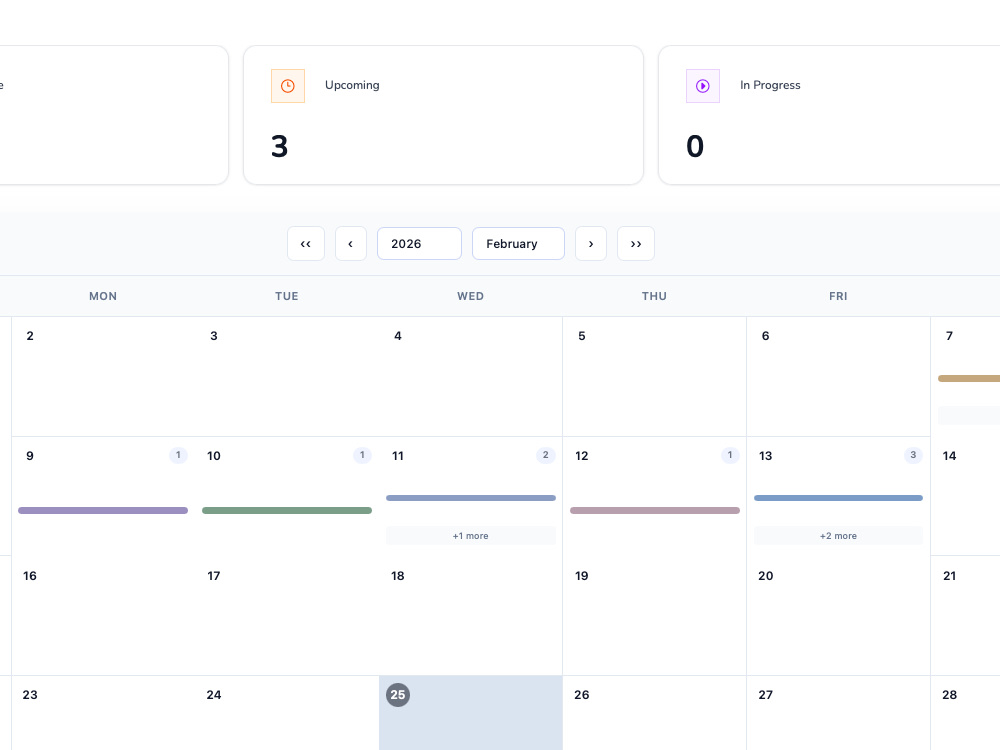Go to previous month arrow
The height and width of the screenshot is (750, 1000).
click(351, 244)
